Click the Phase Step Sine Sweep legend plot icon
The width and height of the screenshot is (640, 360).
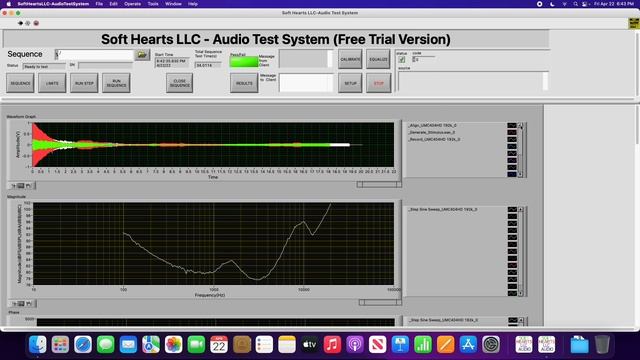click(x=512, y=320)
